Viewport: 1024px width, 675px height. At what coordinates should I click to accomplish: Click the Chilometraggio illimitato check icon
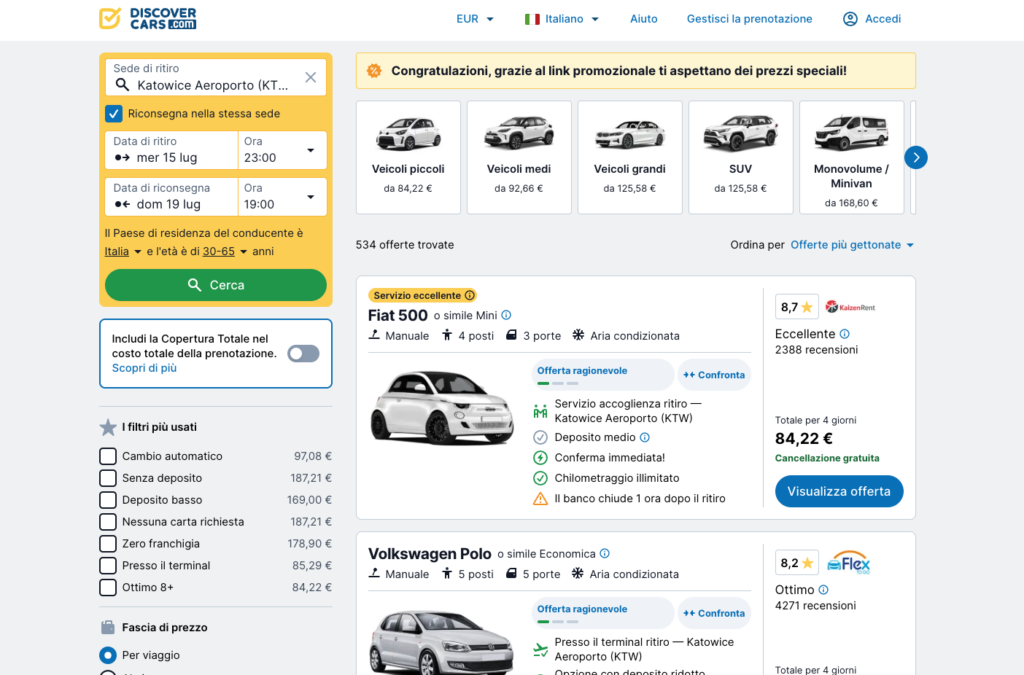tap(540, 478)
